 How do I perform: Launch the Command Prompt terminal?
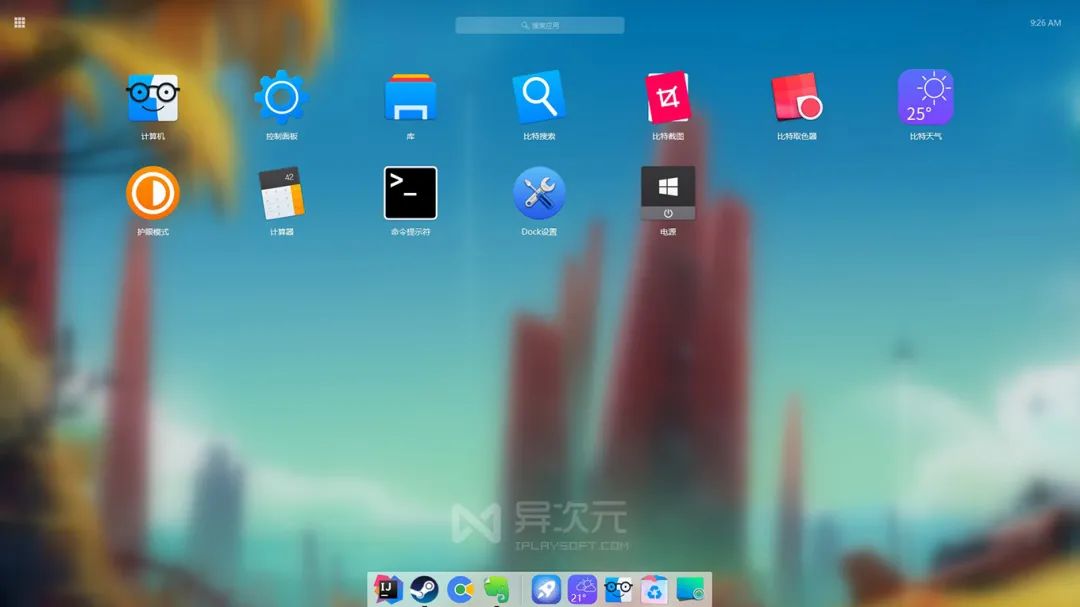(x=410, y=192)
